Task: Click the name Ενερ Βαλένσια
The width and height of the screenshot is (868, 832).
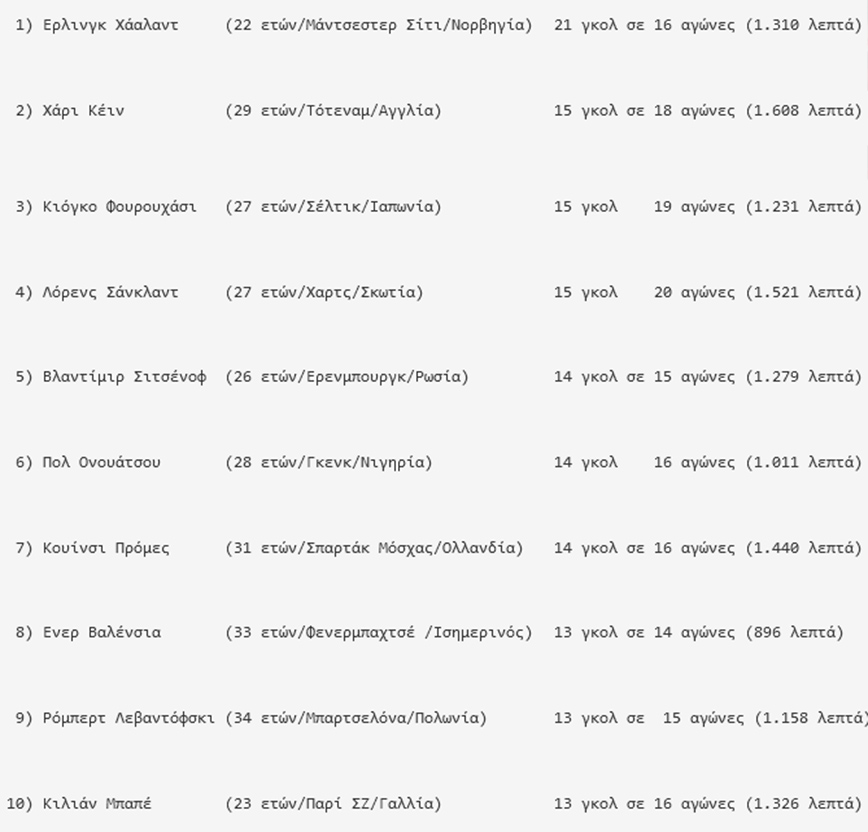Action: coord(102,633)
